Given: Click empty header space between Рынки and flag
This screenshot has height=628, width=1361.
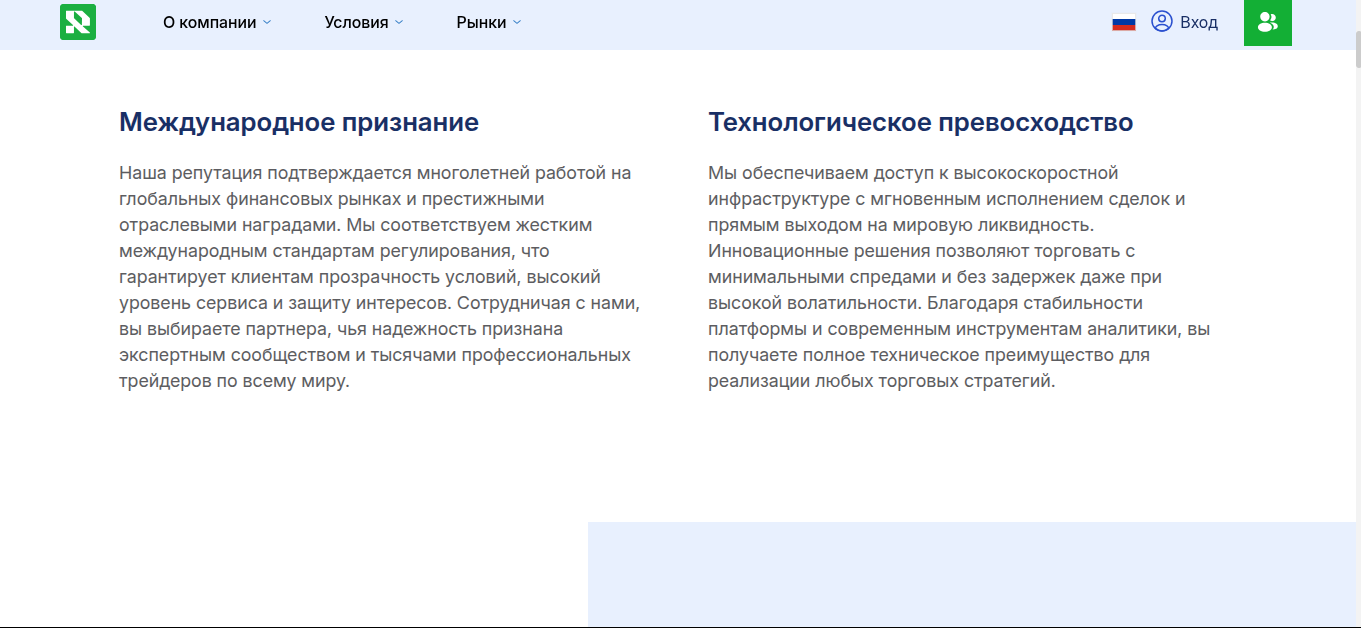Looking at the screenshot, I should pyautogui.click(x=800, y=23).
